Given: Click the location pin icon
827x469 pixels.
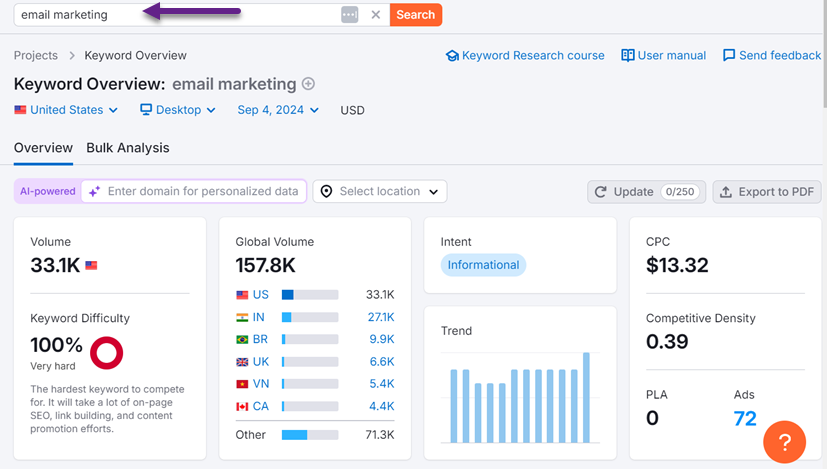Looking at the screenshot, I should coord(326,191).
